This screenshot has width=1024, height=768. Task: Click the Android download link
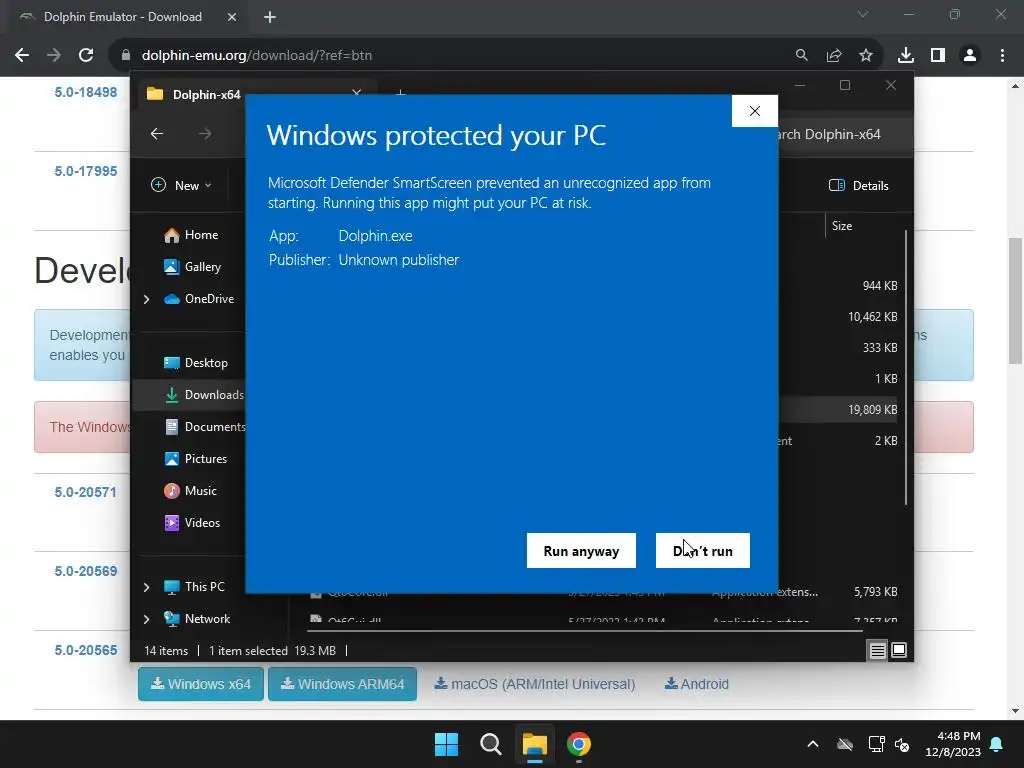697,684
